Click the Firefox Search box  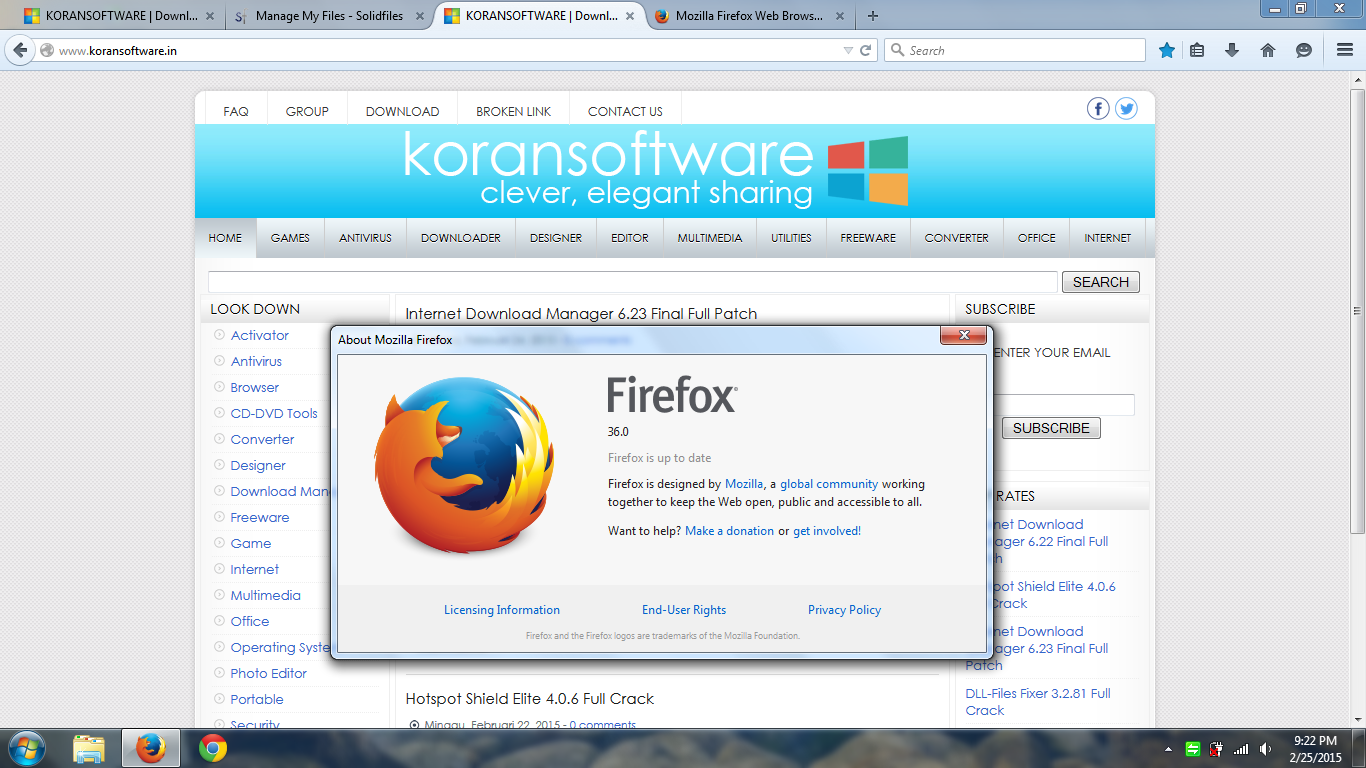(x=1014, y=50)
